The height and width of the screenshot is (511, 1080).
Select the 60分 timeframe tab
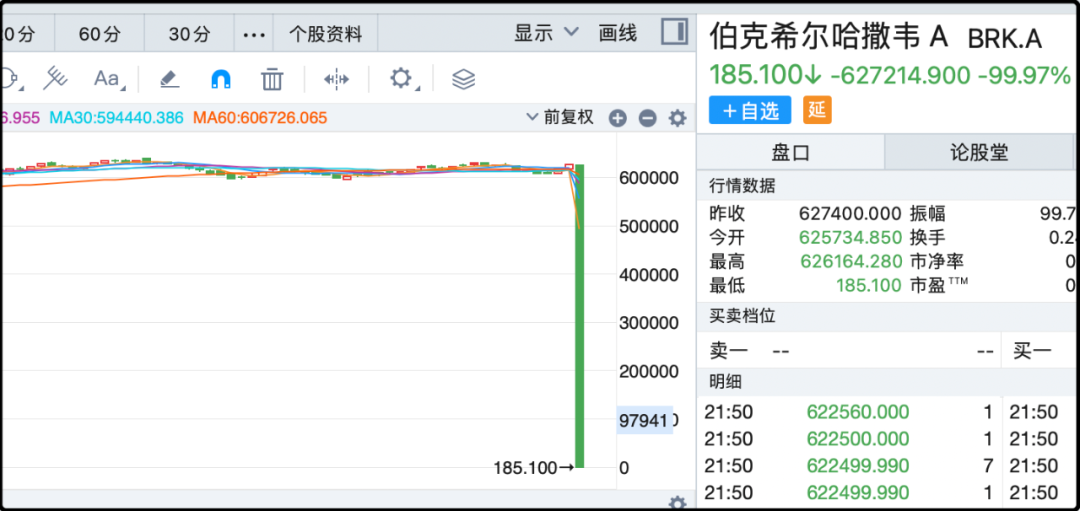coord(99,34)
